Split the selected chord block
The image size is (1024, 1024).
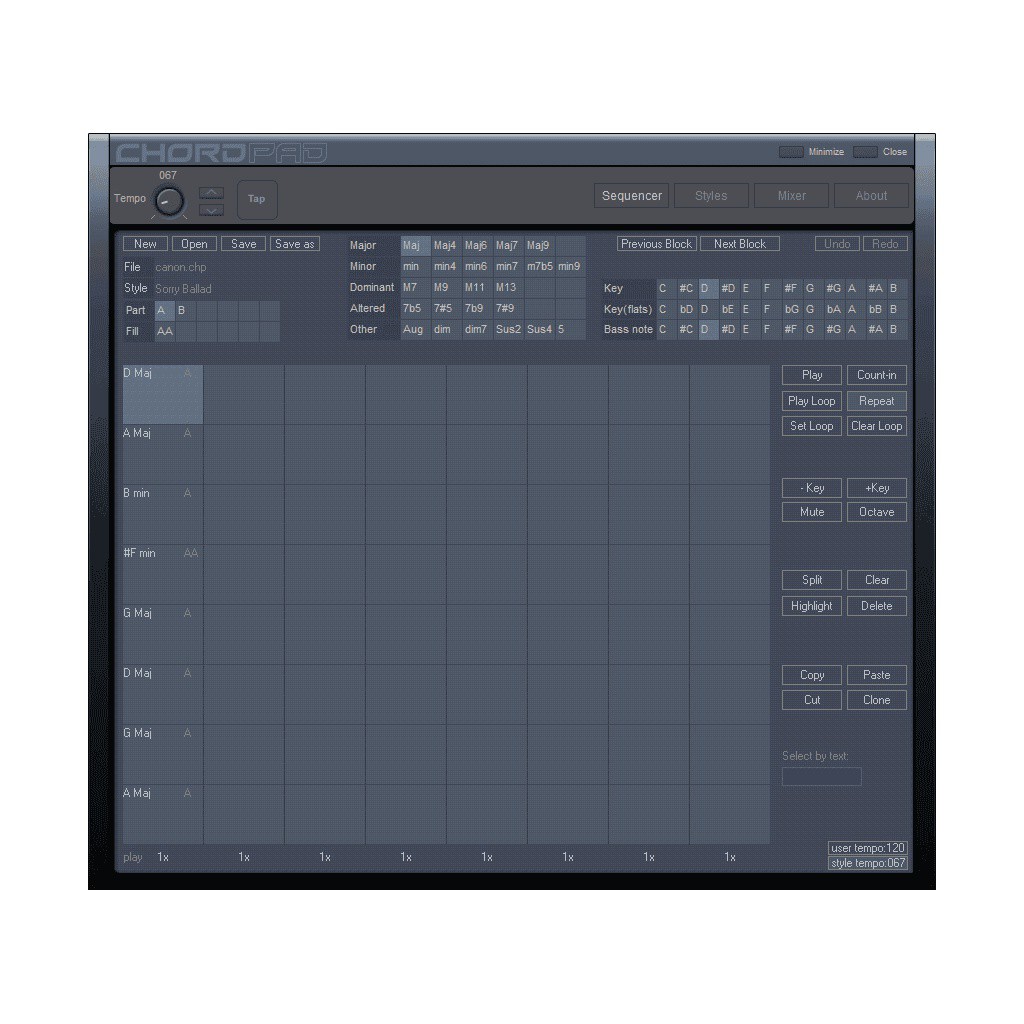(x=812, y=580)
